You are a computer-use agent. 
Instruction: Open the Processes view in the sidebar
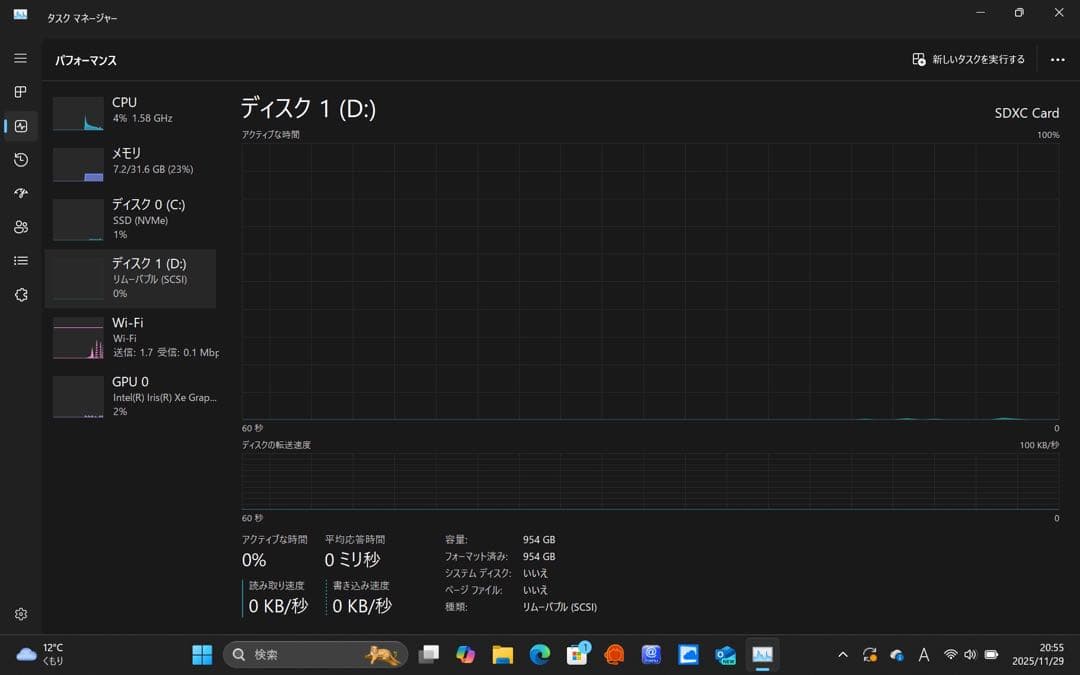click(19, 91)
